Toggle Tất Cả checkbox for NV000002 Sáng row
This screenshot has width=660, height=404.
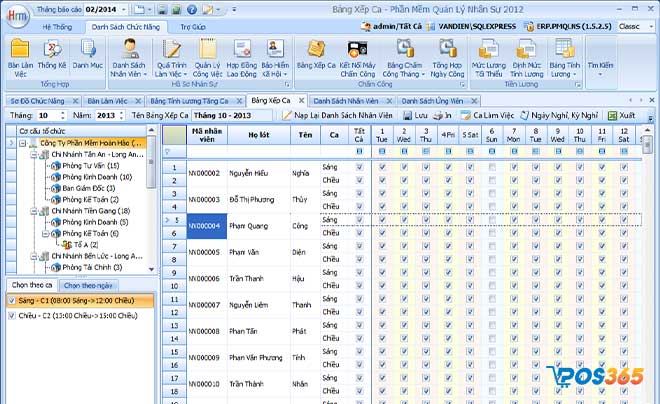click(359, 167)
